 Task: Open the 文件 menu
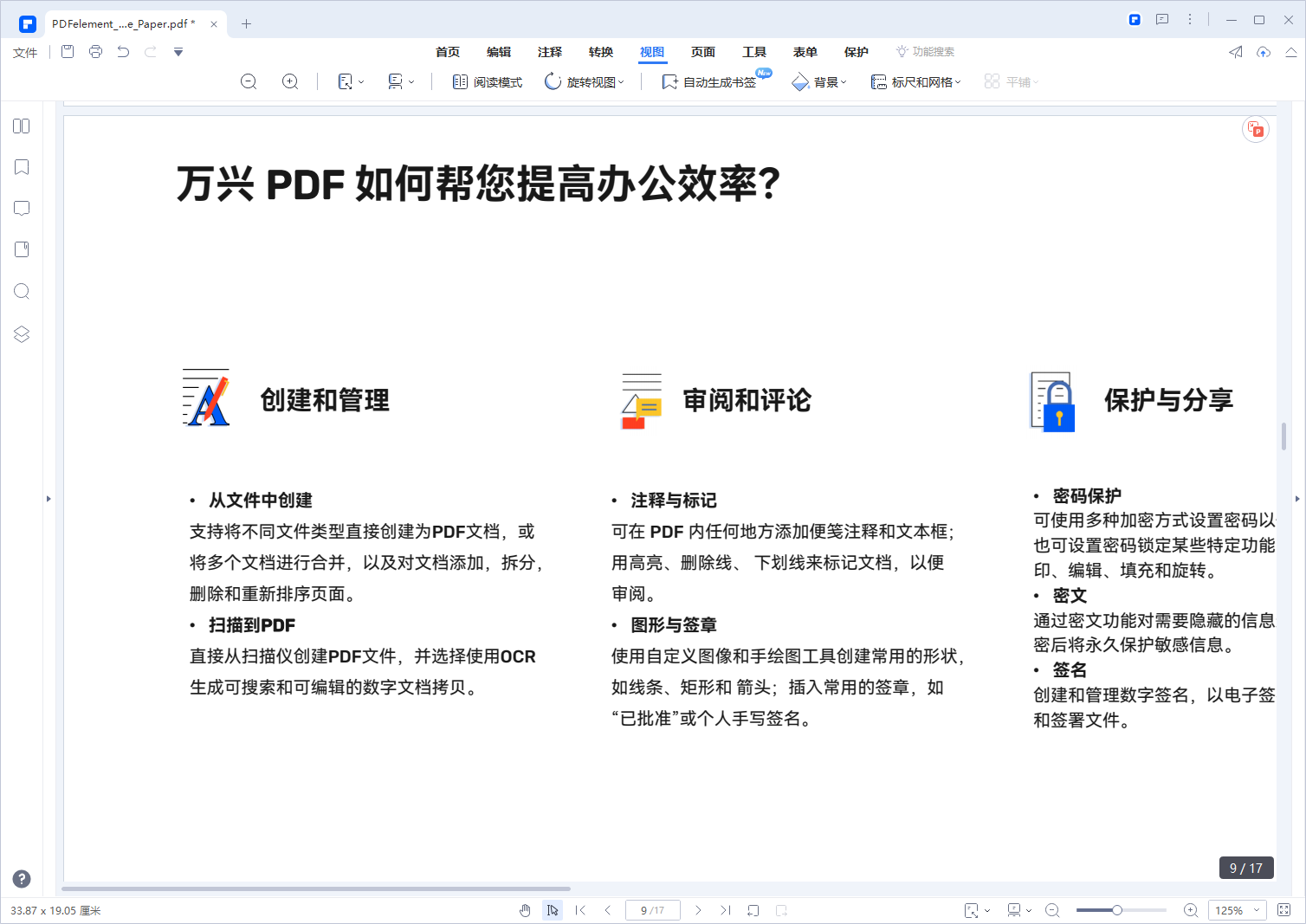pos(24,52)
